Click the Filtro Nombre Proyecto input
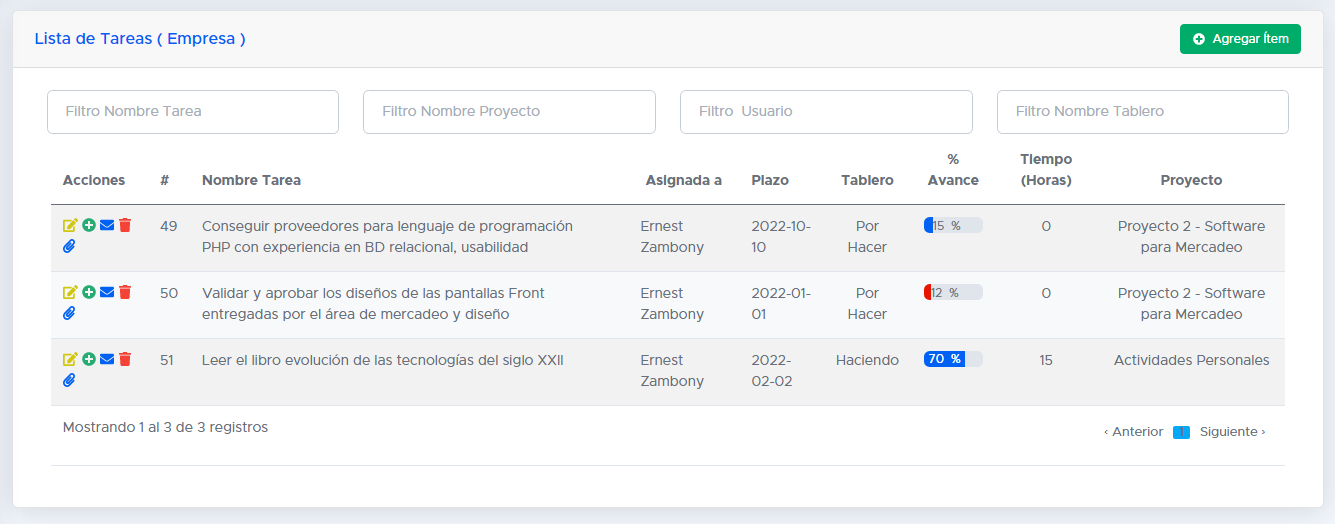 [x=509, y=112]
